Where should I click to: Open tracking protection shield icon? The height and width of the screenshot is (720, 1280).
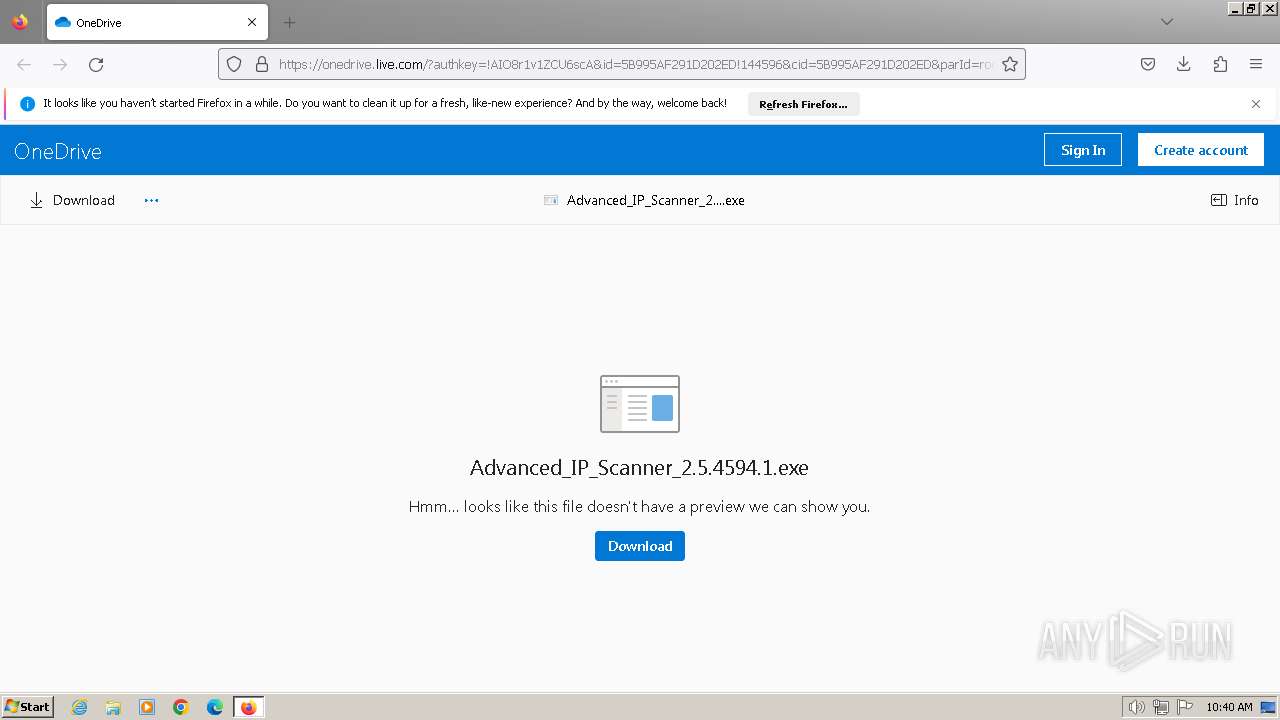point(234,64)
